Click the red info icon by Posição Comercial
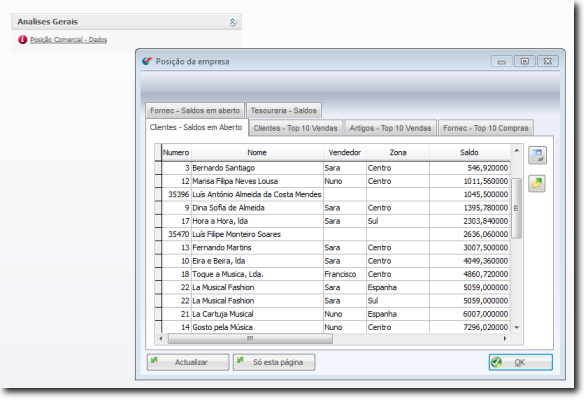 click(x=23, y=39)
